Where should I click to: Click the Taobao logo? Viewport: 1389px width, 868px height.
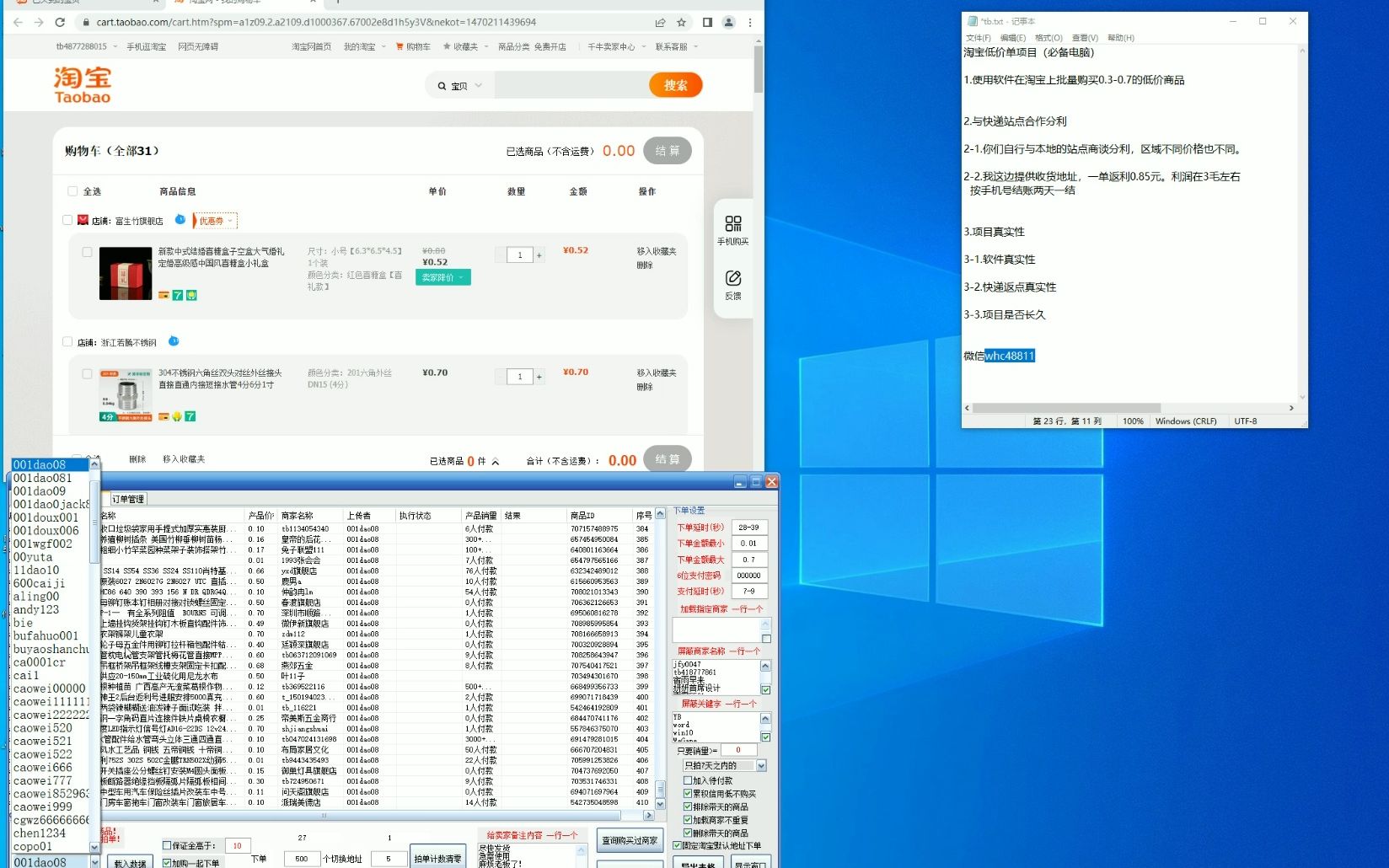point(83,85)
